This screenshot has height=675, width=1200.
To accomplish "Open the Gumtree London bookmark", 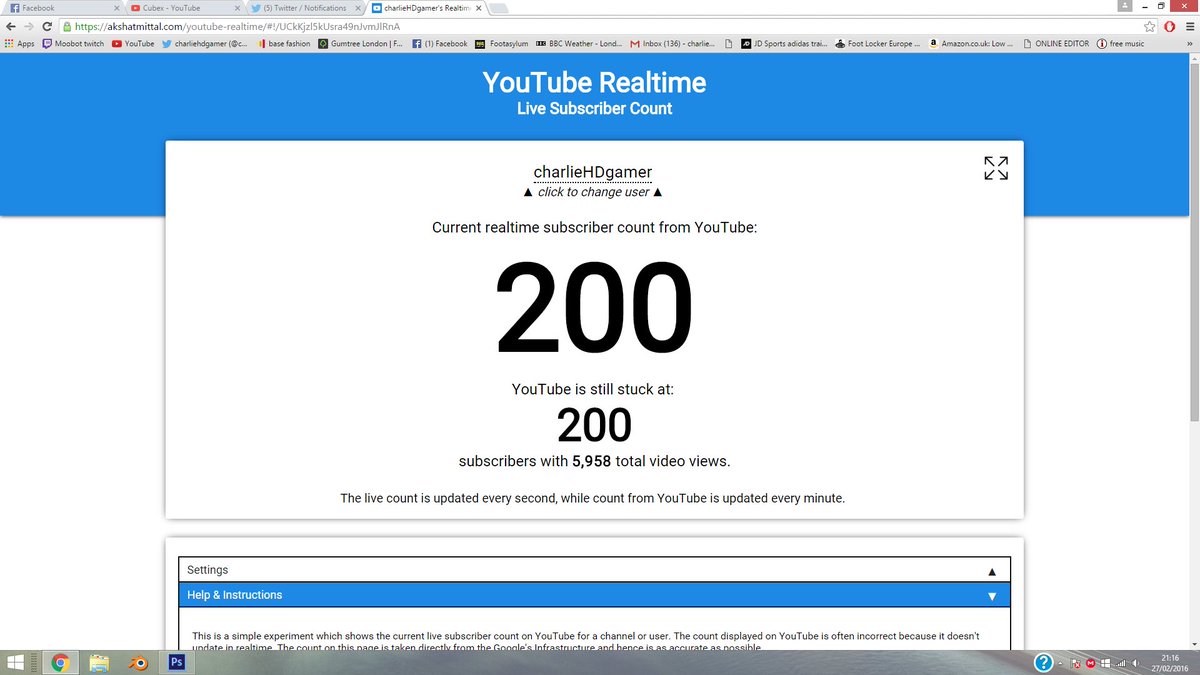I will pyautogui.click(x=362, y=44).
